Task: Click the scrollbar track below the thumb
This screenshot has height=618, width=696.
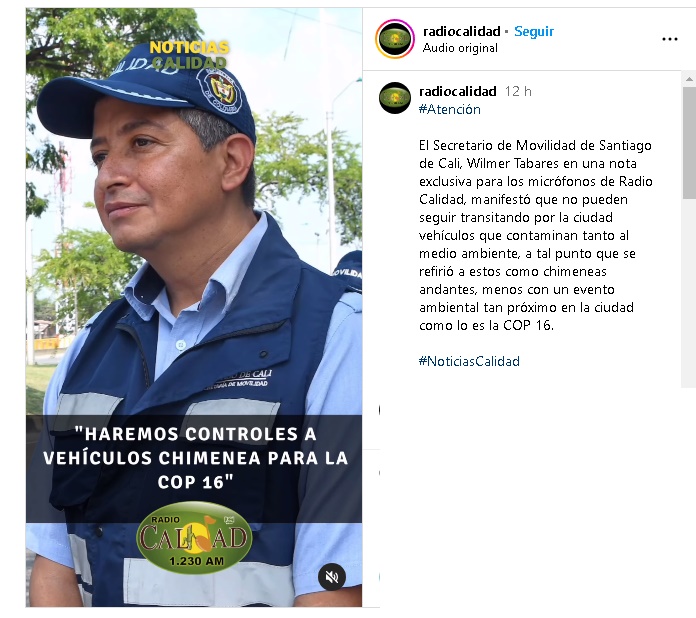Action: [688, 293]
